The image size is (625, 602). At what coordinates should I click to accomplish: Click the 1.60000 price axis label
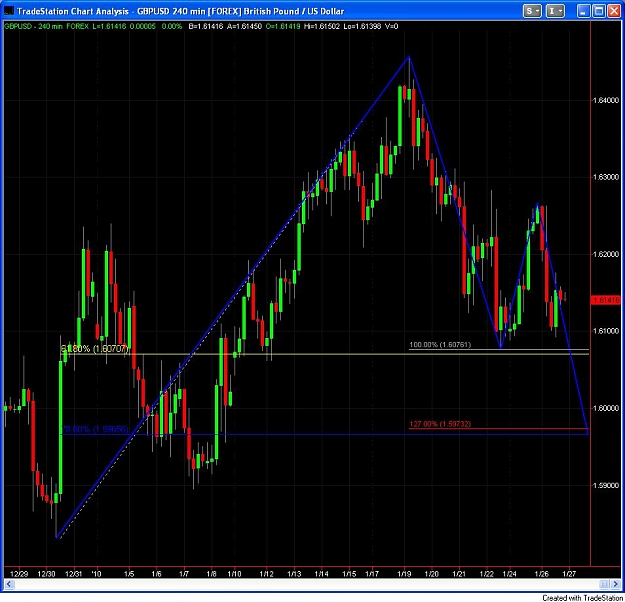(606, 409)
